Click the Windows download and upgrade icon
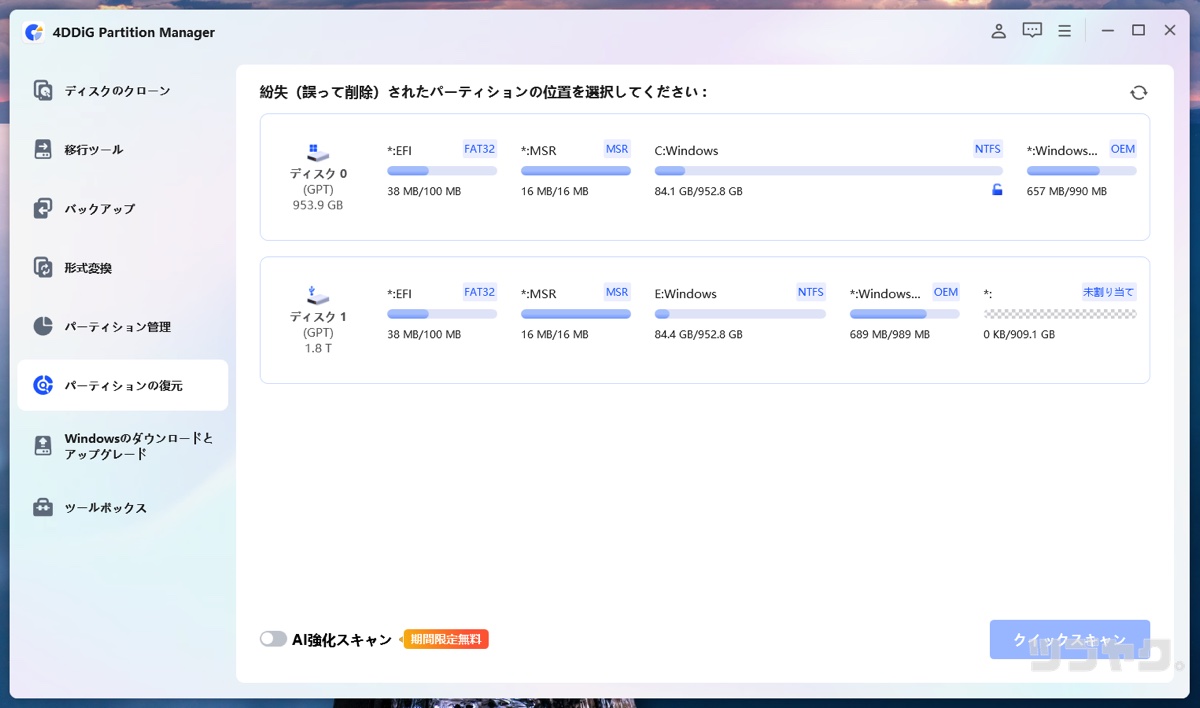 click(x=43, y=446)
